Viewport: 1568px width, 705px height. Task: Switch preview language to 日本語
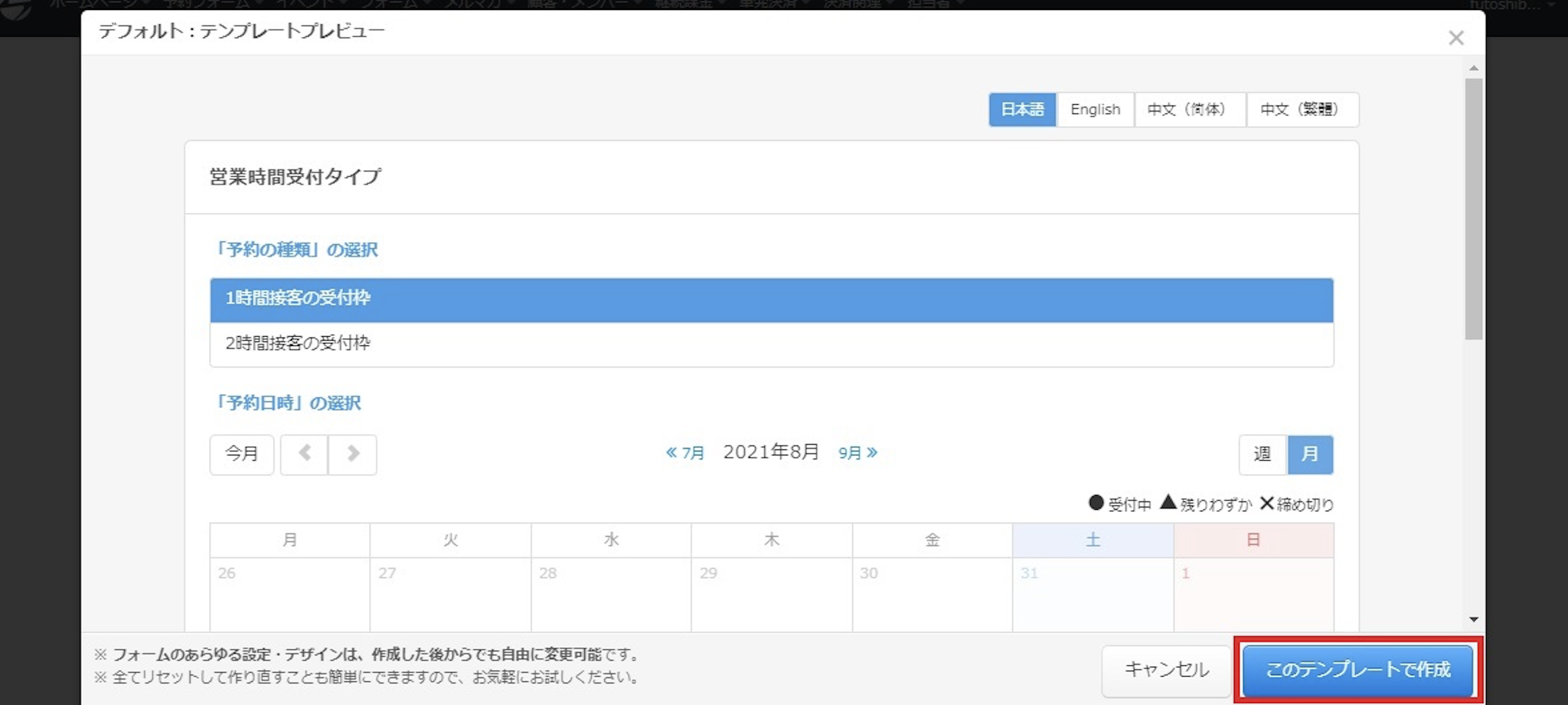click(x=1022, y=109)
